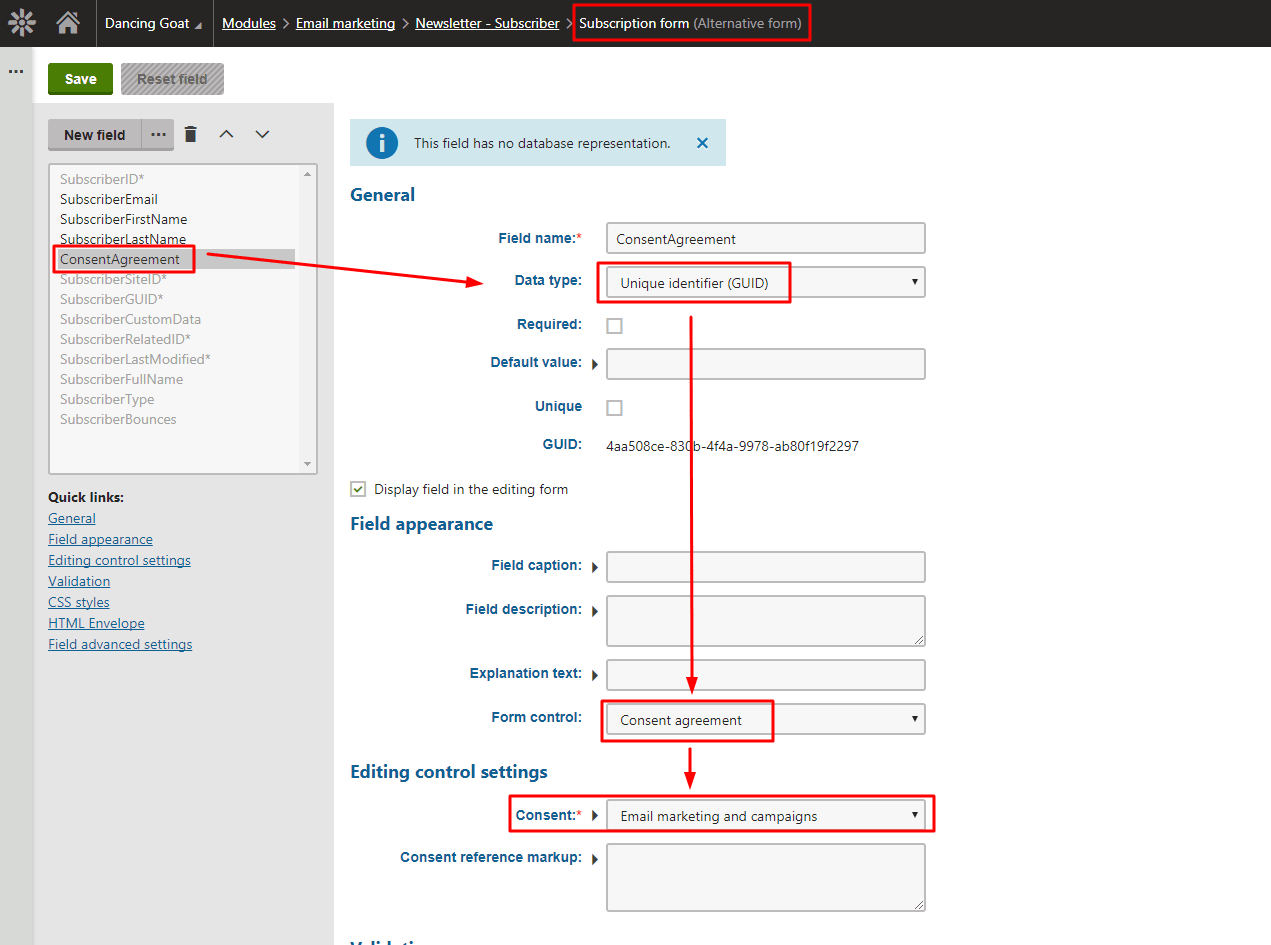
Task: Select SubscriberLastModified field in the list
Action: (x=135, y=359)
